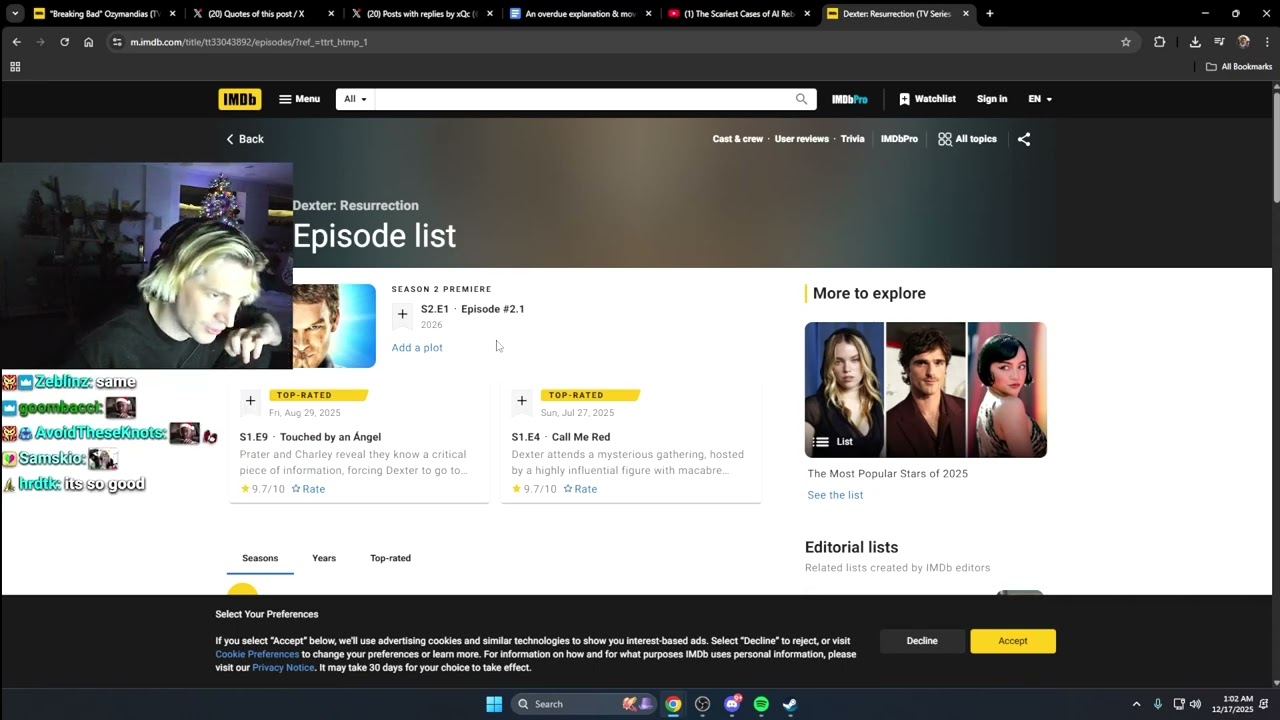Click the Season 2 premiere thumbnail
Image resolution: width=1280 pixels, height=720 pixels.
(334, 326)
